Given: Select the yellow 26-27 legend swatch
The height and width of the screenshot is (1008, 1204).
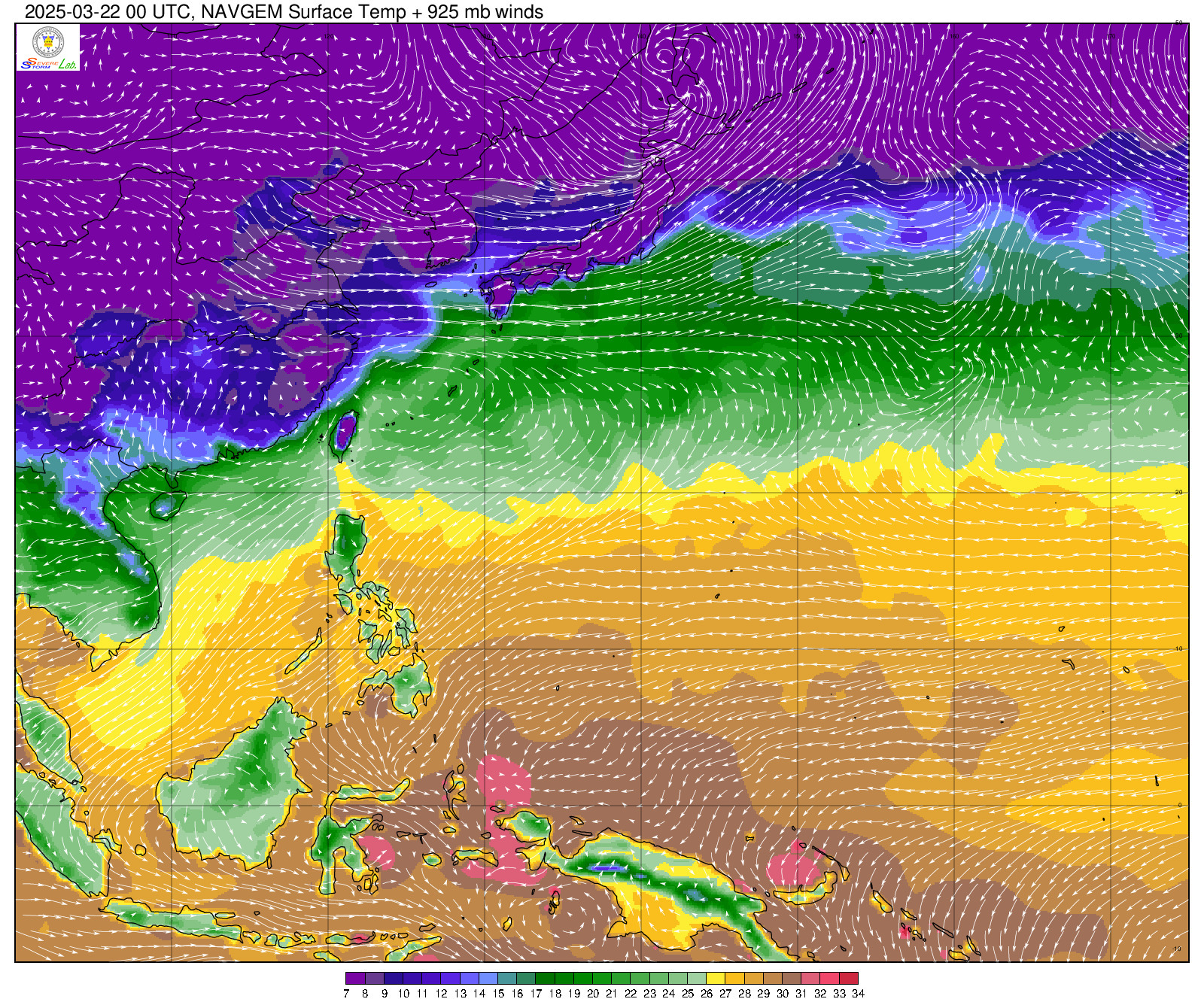Looking at the screenshot, I should click(x=716, y=979).
